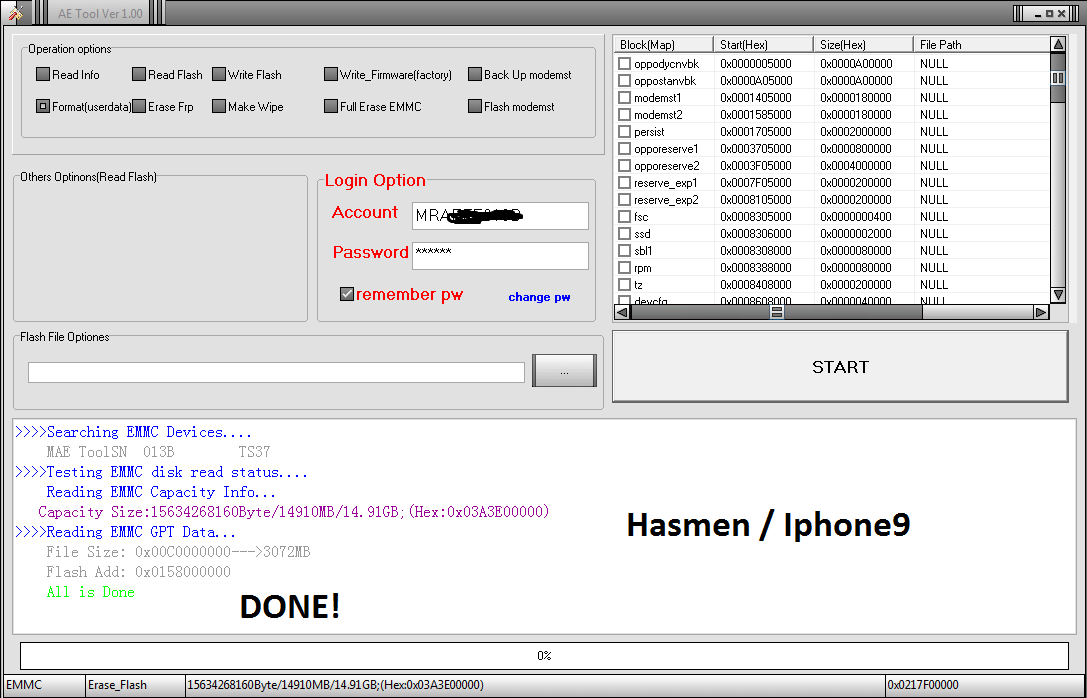
Task: Tick the Flash modemst checkbox
Action: click(475, 106)
